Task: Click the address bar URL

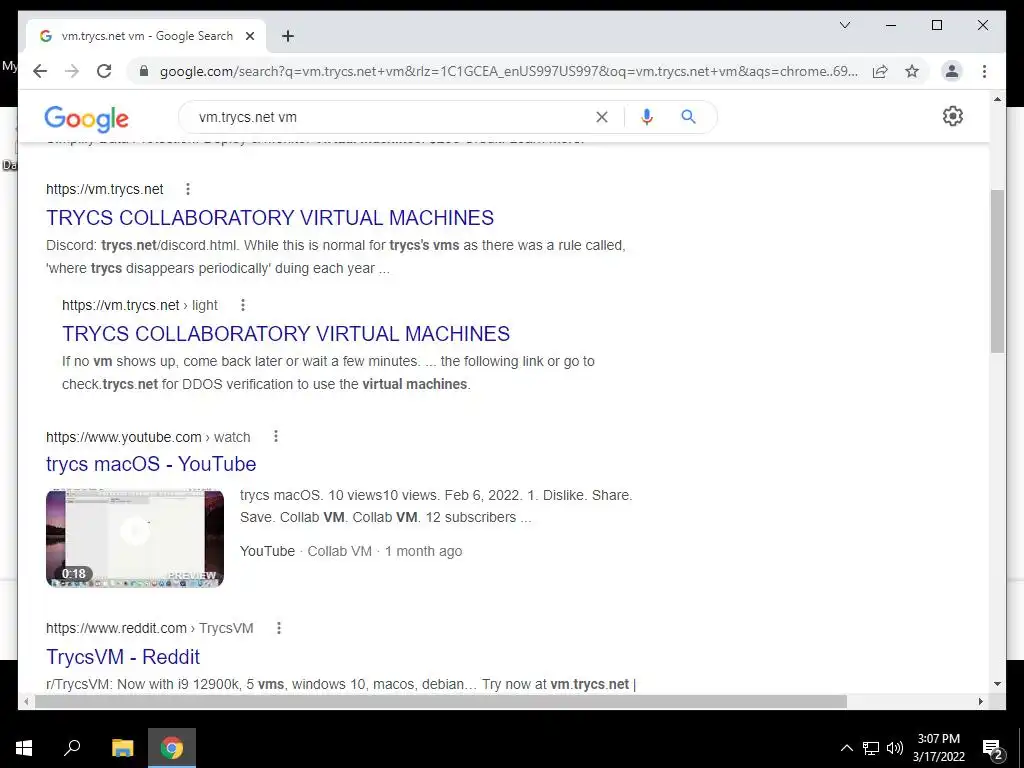Action: click(508, 71)
